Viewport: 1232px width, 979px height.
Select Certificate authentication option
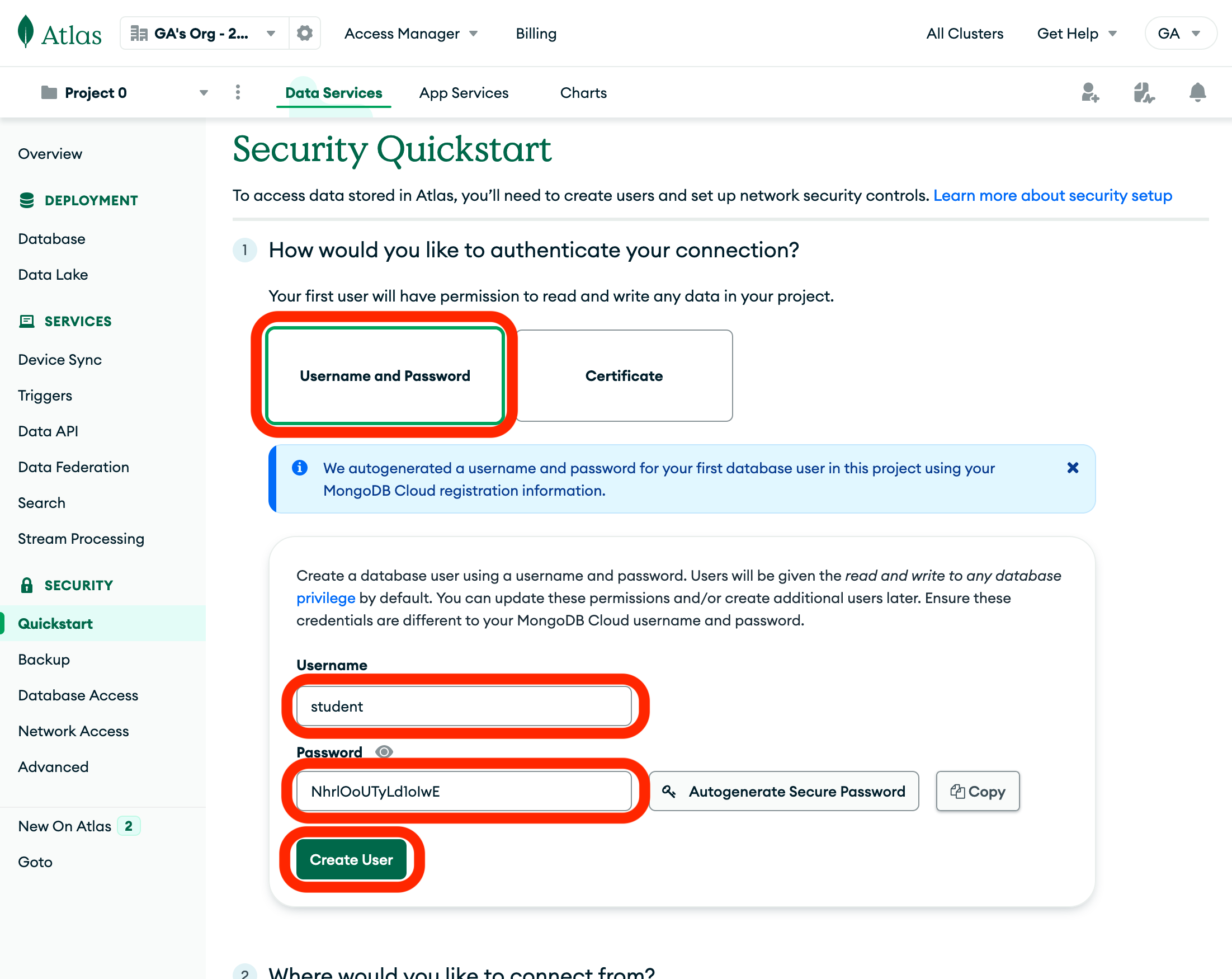click(624, 375)
